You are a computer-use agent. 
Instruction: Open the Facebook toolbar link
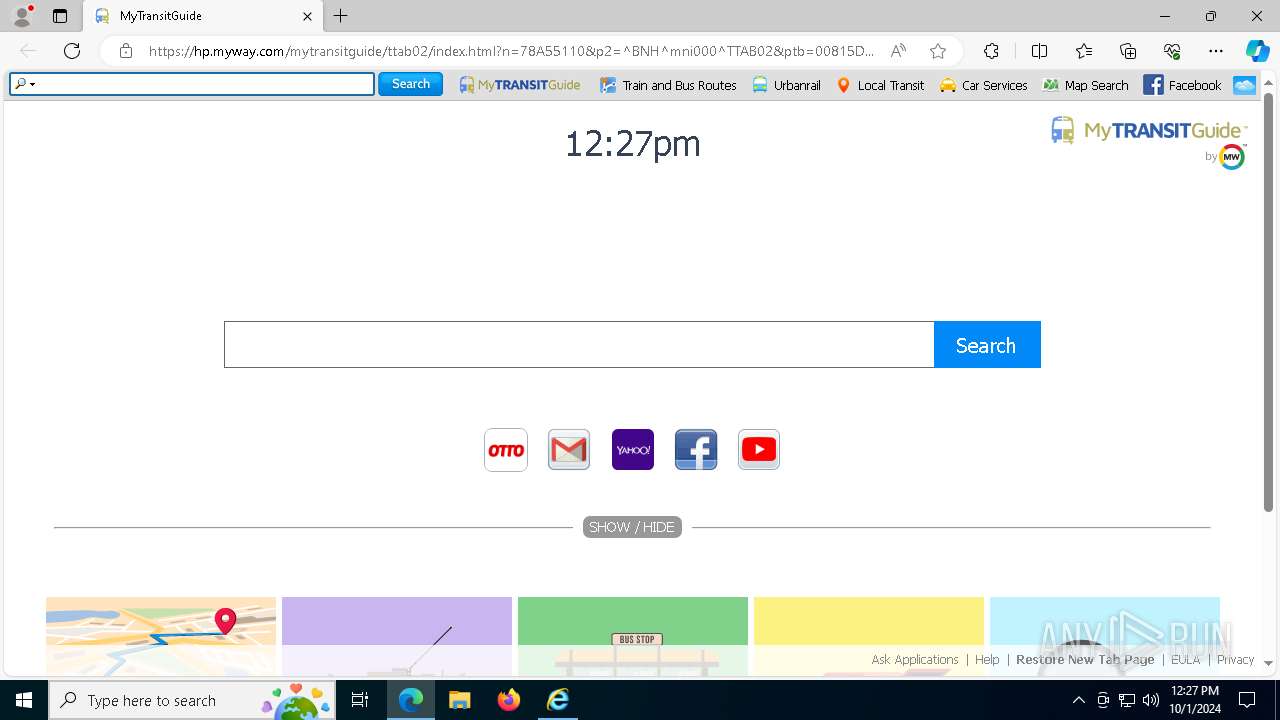1182,85
